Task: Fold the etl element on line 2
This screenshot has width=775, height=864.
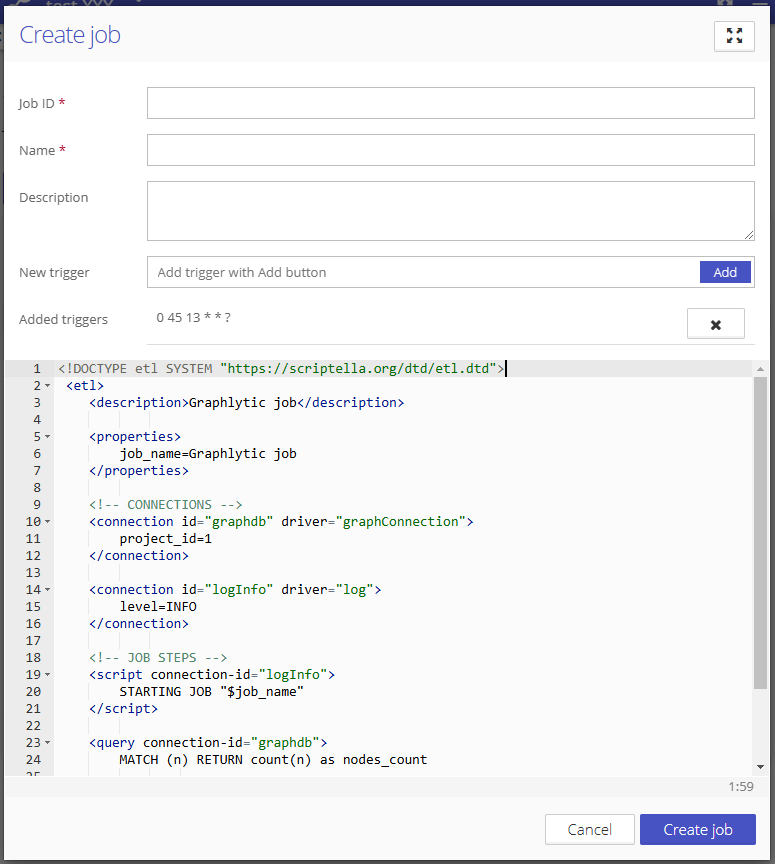Action: (x=47, y=386)
